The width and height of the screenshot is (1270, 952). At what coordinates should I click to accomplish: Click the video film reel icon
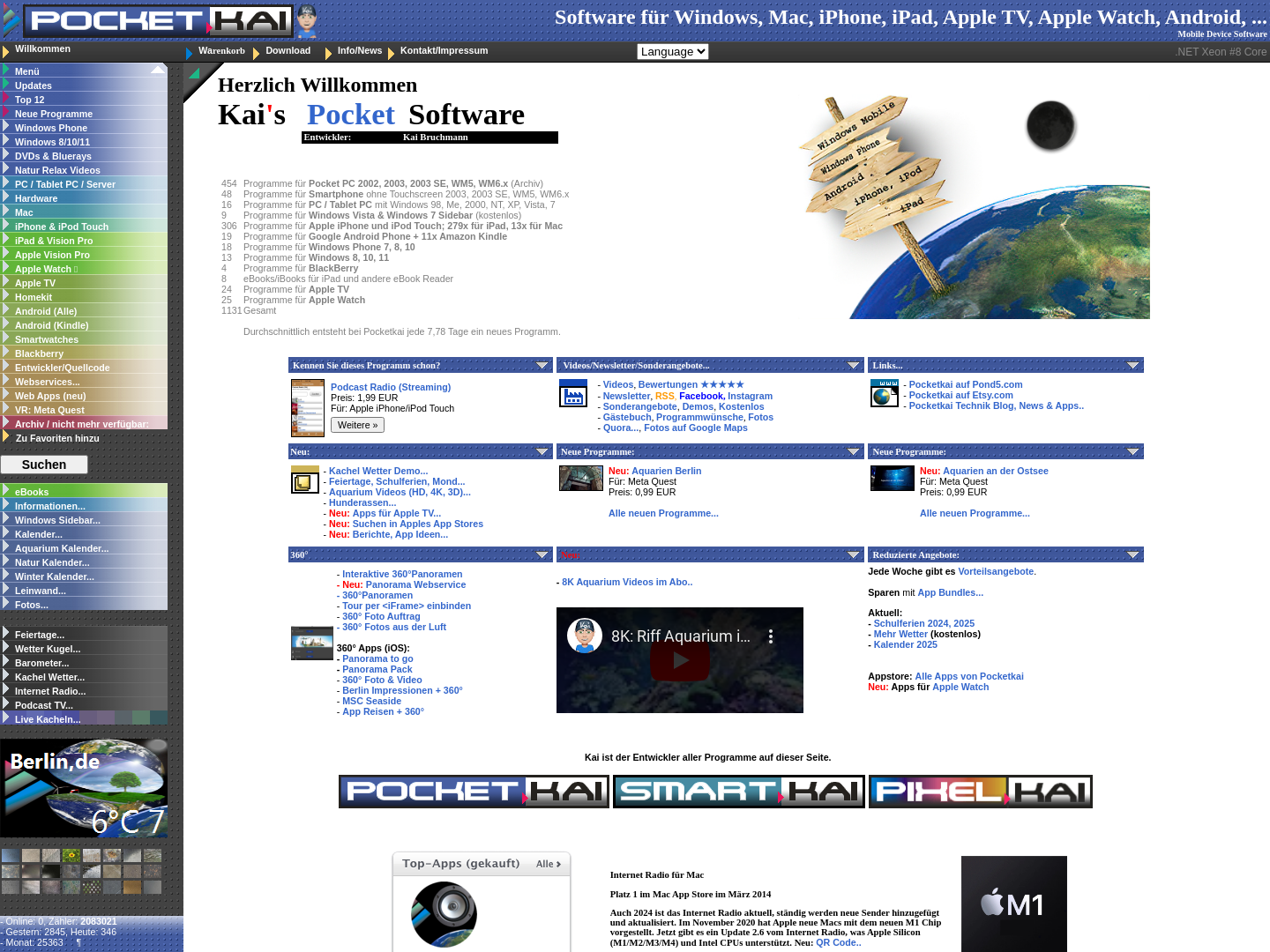(573, 394)
